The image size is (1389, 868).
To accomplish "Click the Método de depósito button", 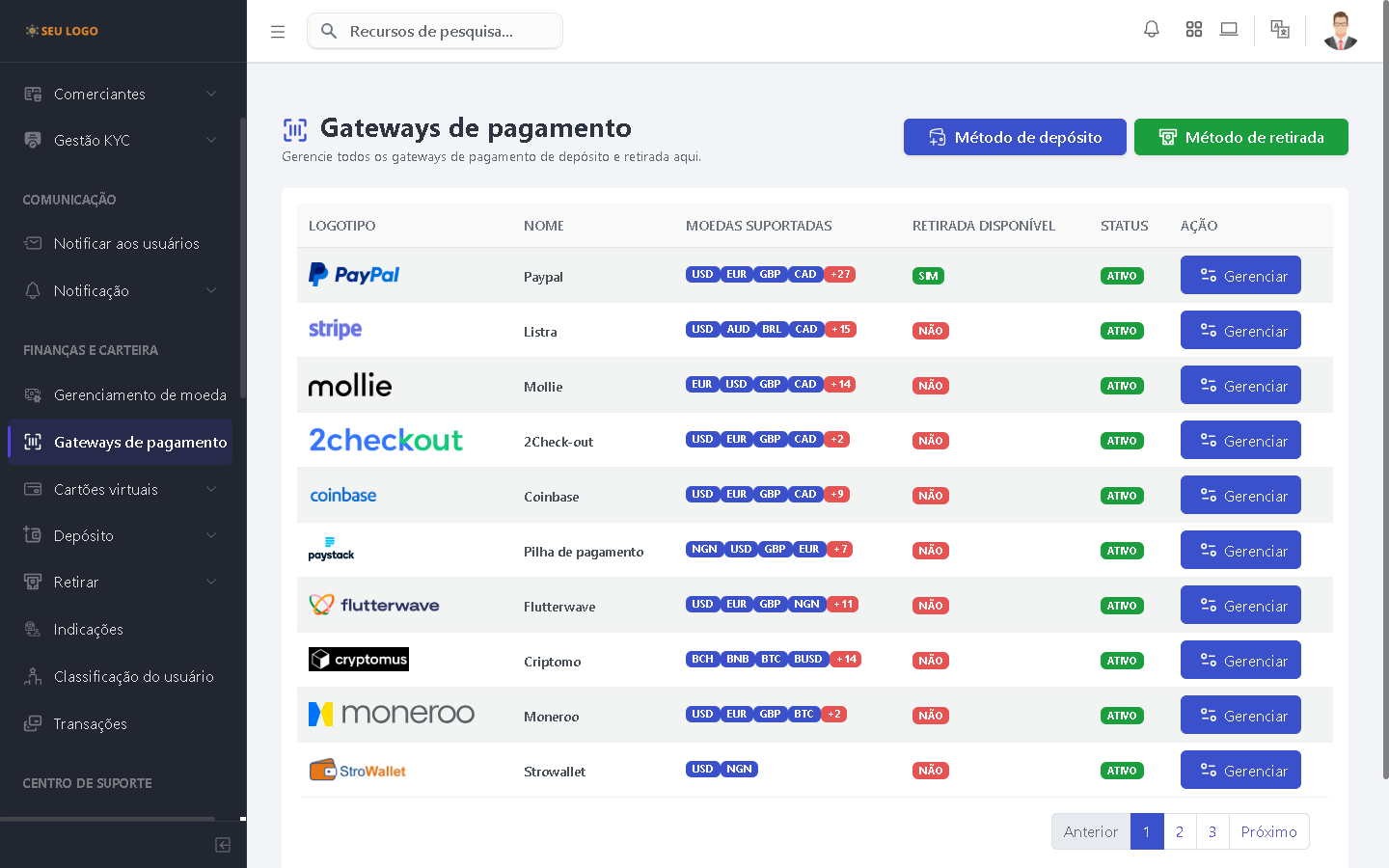I will coord(1015,137).
